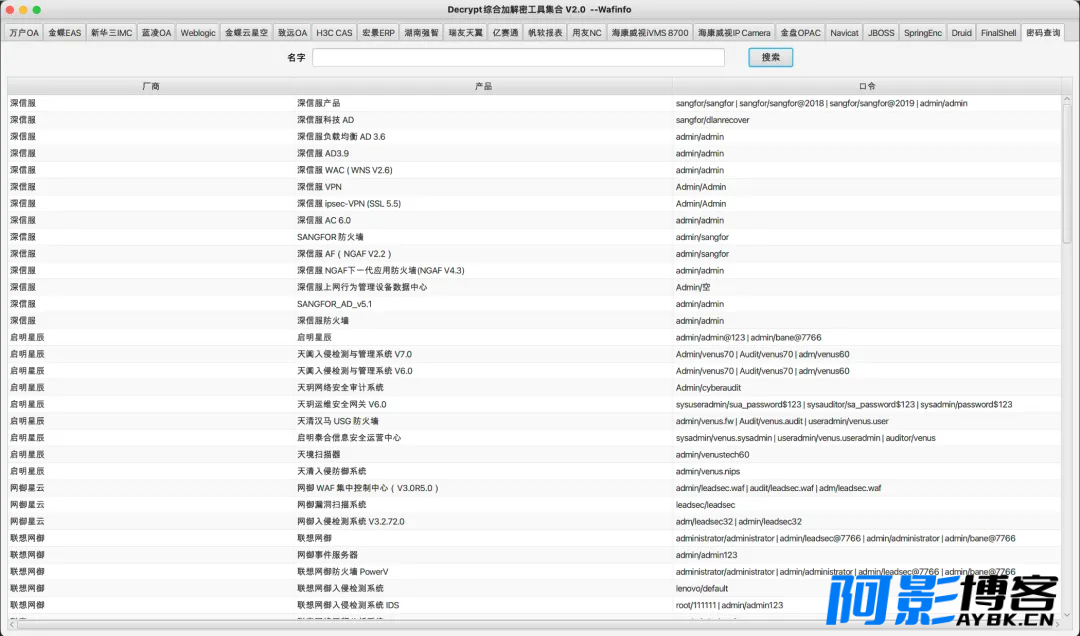Select the 新华三IMC tab

[112, 32]
